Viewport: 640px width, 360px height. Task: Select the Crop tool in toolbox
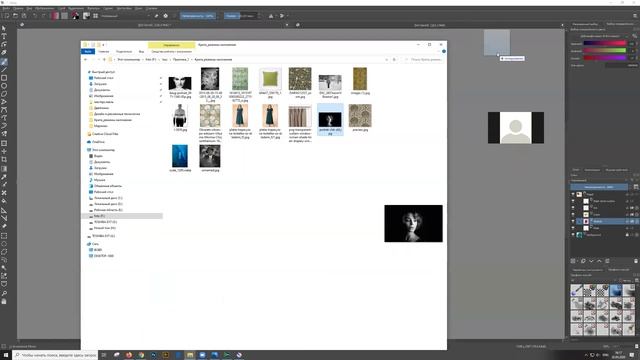coord(4,160)
